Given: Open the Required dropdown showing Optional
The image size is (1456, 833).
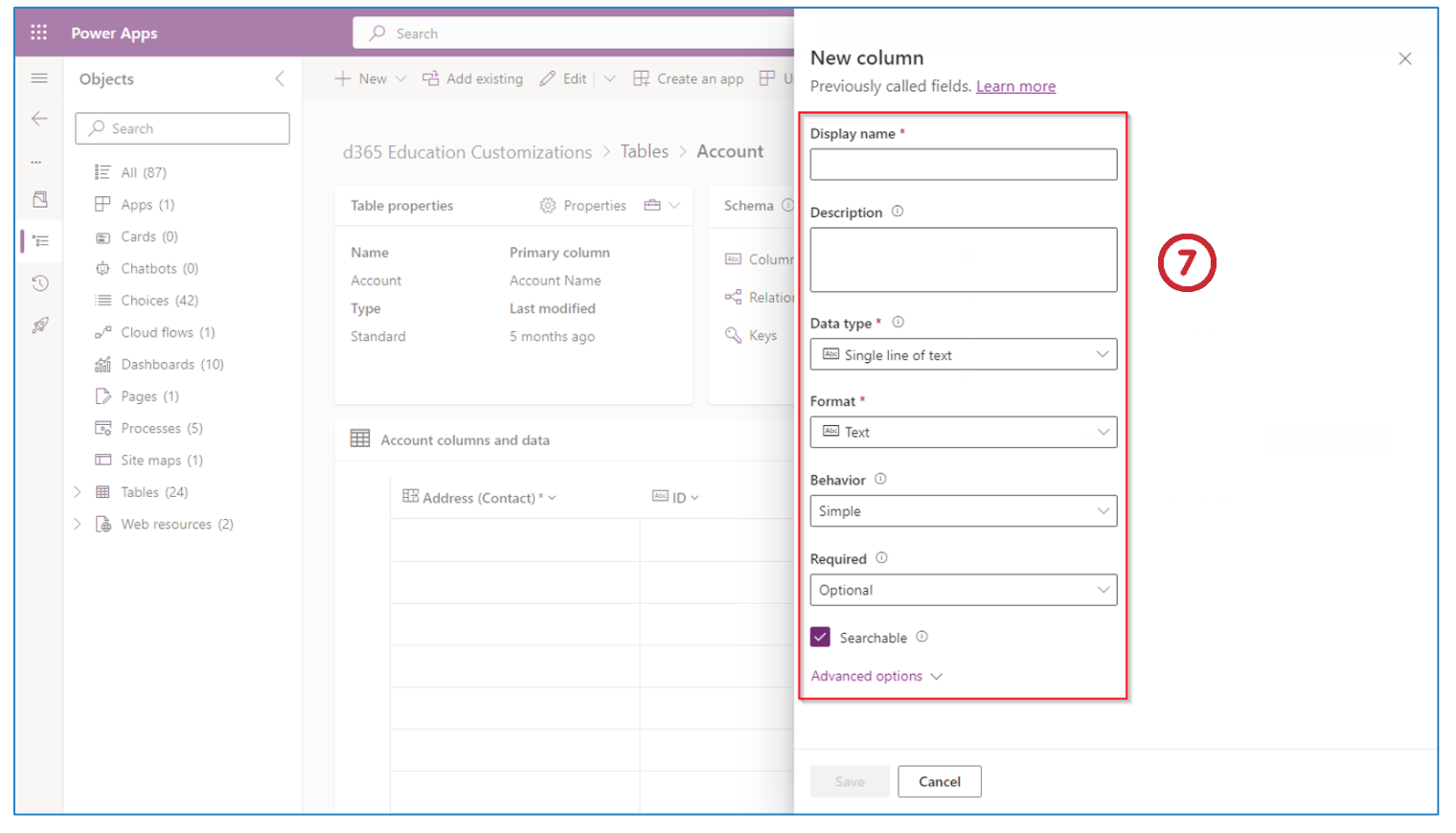Looking at the screenshot, I should (x=963, y=591).
